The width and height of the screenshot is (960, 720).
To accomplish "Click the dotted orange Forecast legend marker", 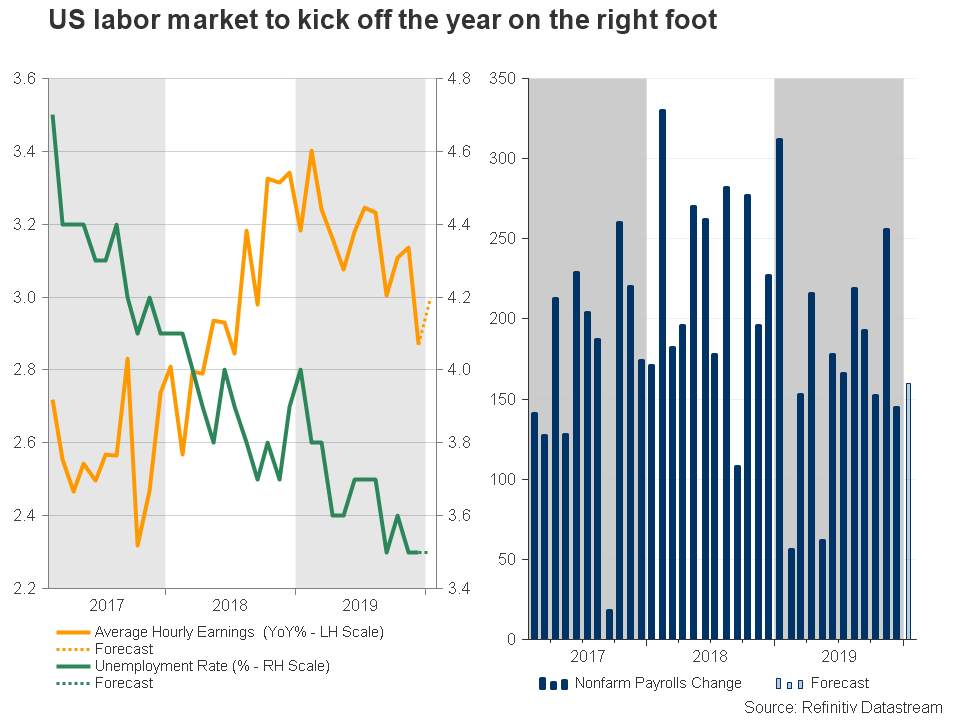I will click(x=72, y=649).
